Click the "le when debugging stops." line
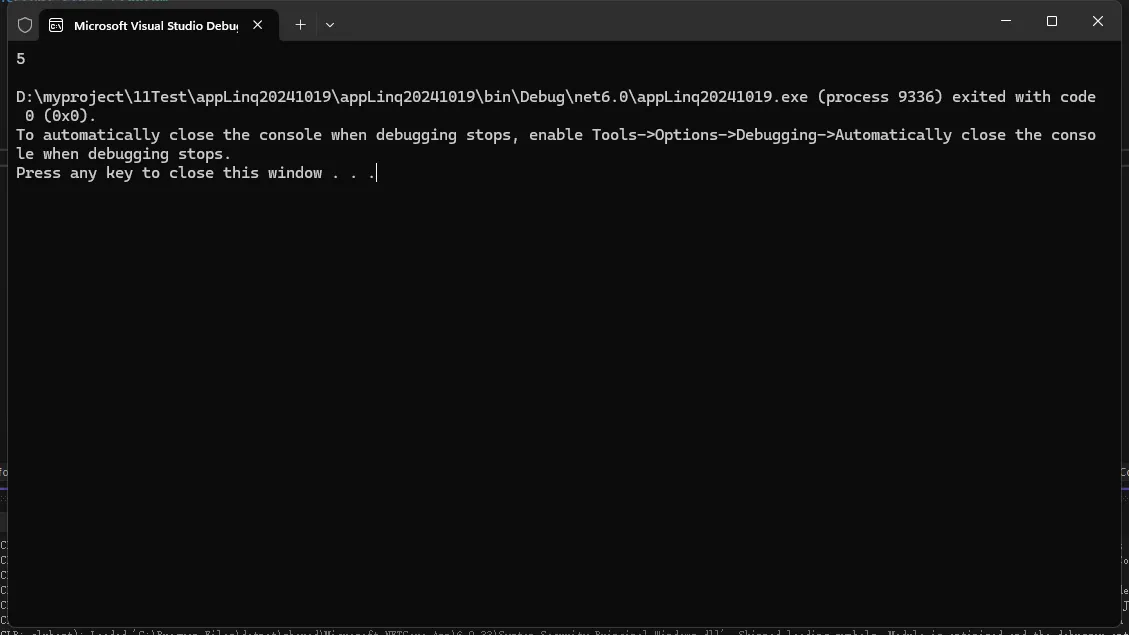 [123, 154]
